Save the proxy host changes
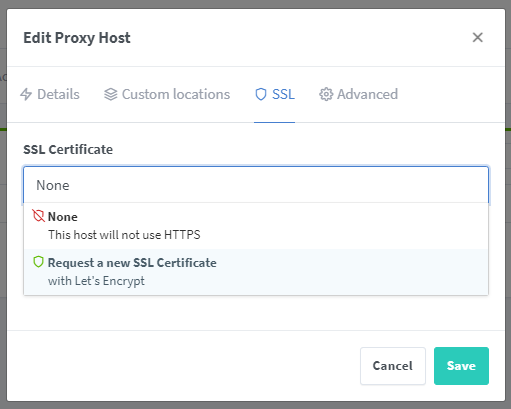This screenshot has height=409, width=511. [x=461, y=366]
